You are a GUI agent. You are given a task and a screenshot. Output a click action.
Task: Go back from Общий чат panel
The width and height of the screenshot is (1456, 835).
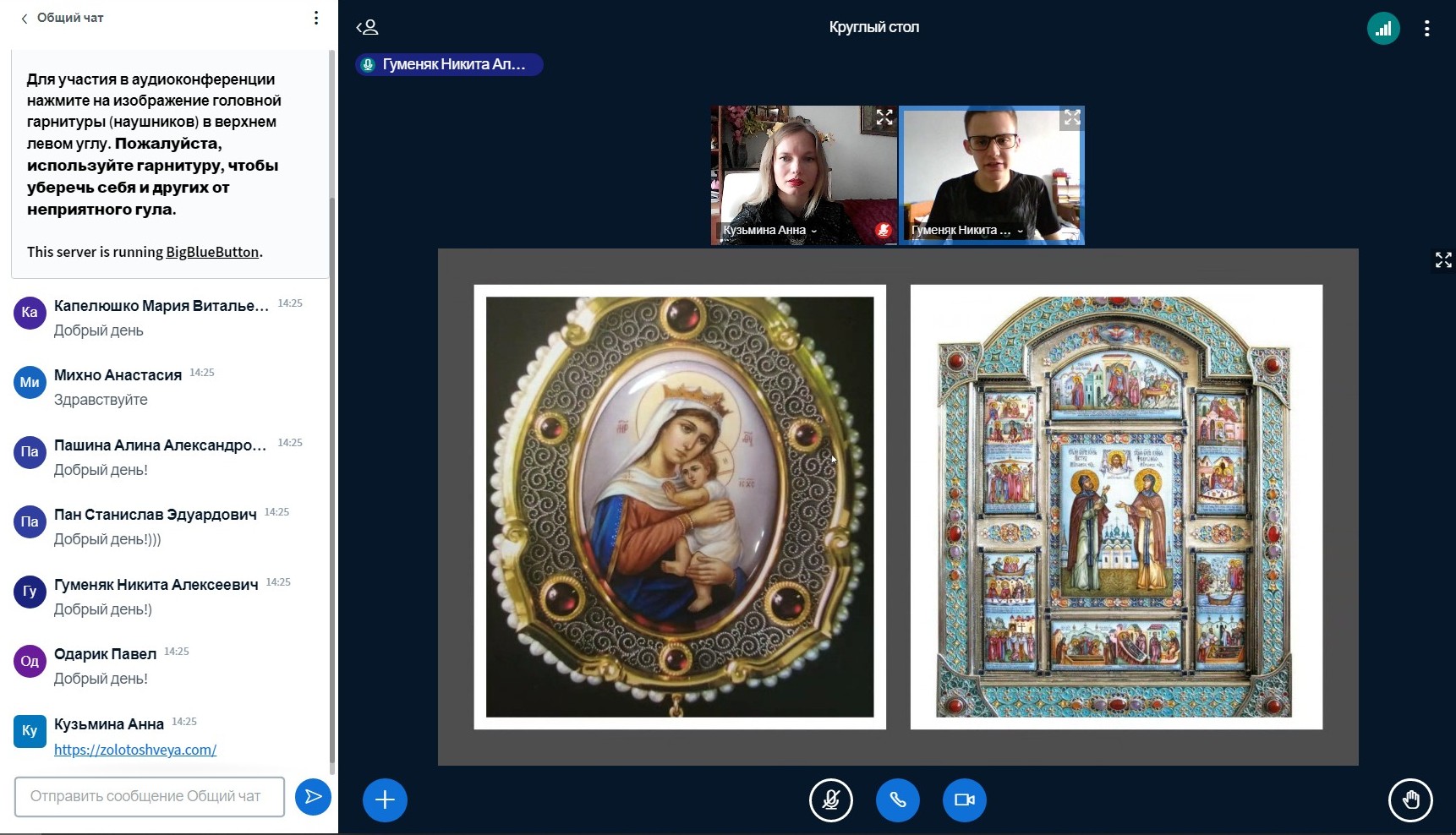pos(24,18)
